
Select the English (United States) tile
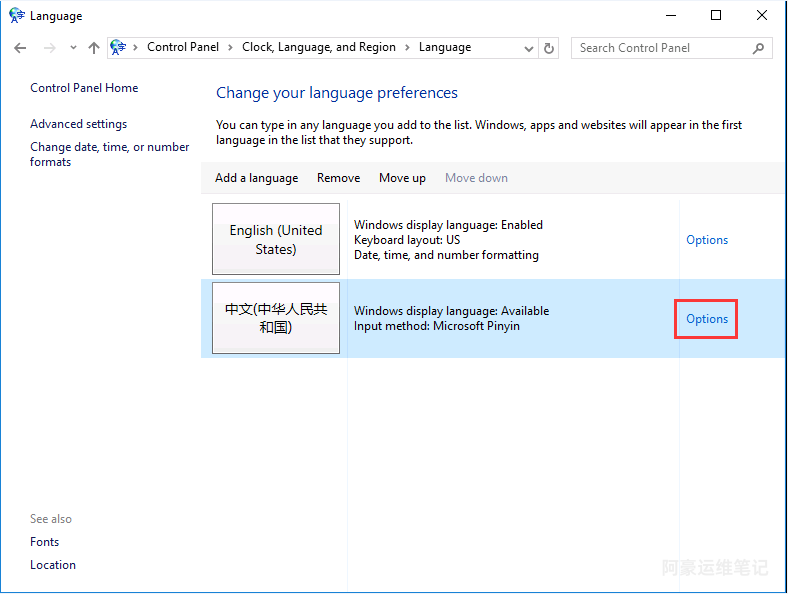tap(276, 239)
